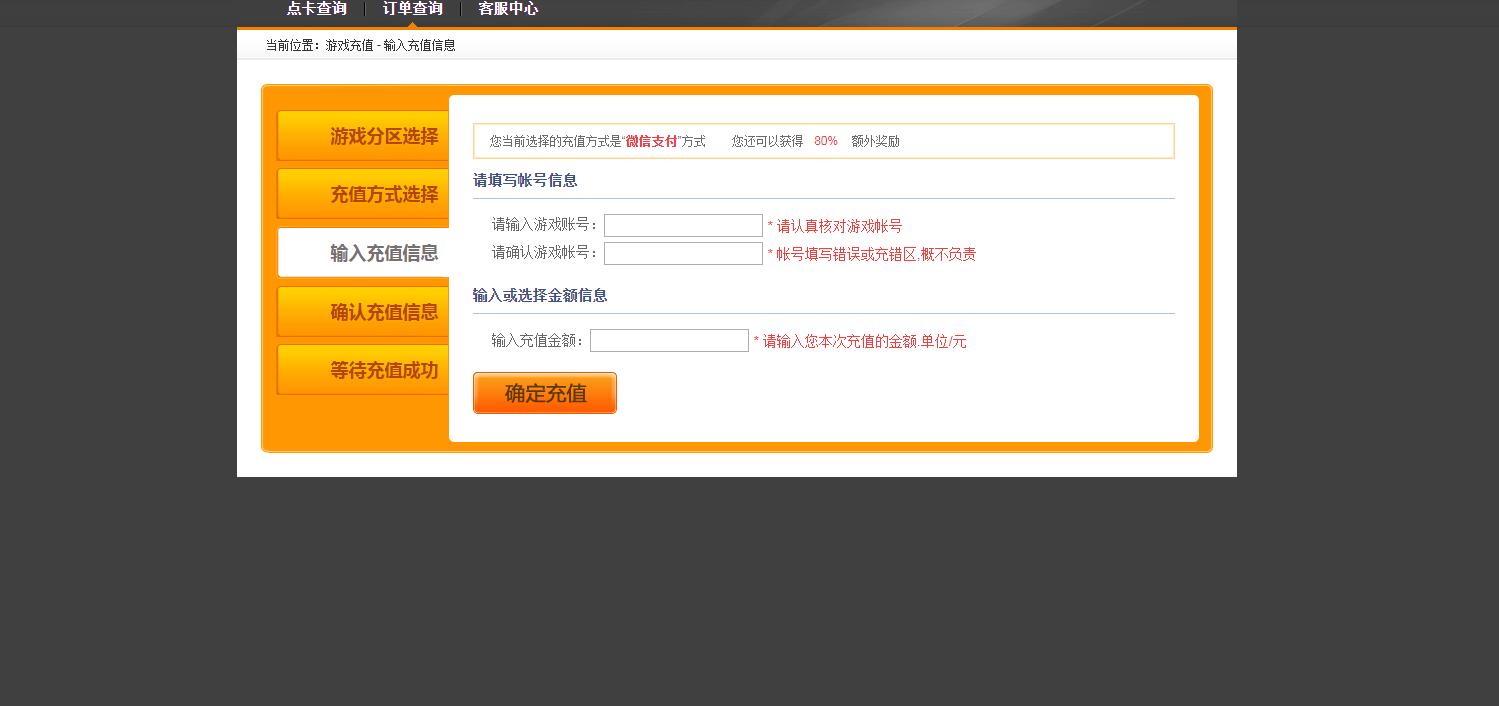This screenshot has width=1499, height=706.
Task: Focus the 请确认游戏帐号 input field
Action: coord(683,254)
